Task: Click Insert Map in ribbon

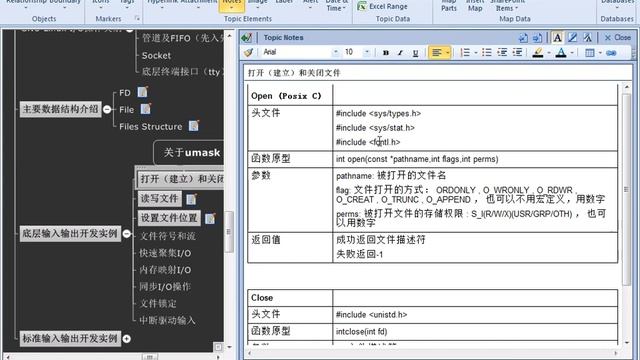Action: pos(475,5)
